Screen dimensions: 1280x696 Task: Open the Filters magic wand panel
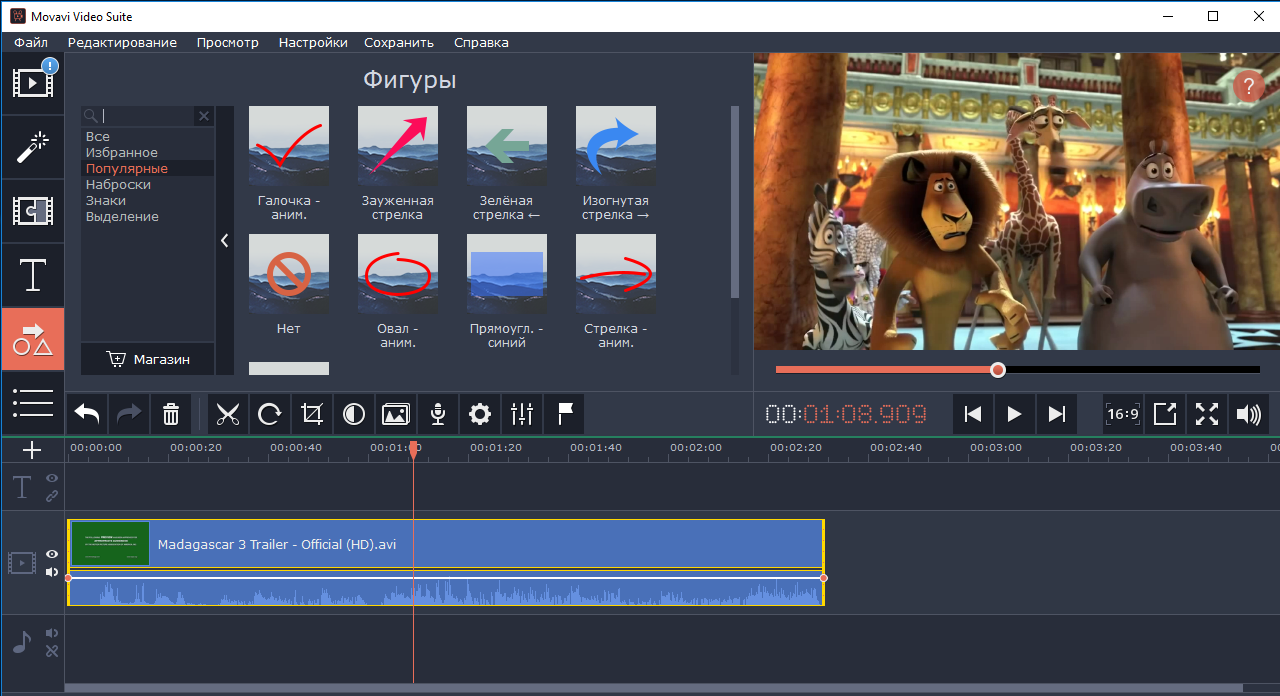(33, 147)
